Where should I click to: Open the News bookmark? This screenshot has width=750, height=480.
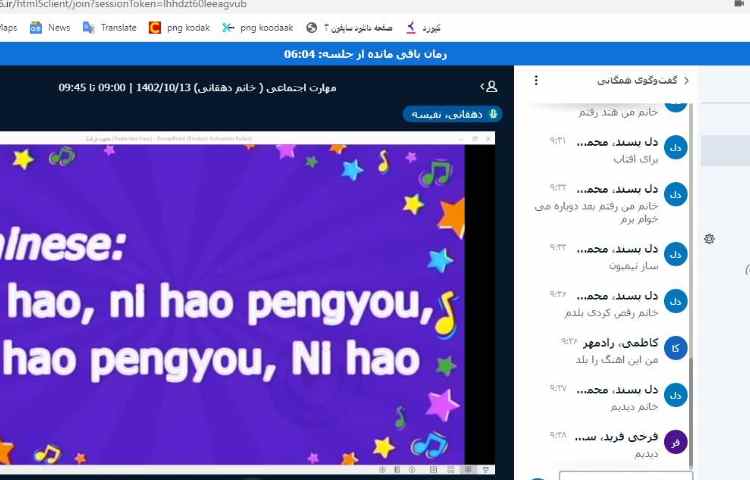(50, 28)
